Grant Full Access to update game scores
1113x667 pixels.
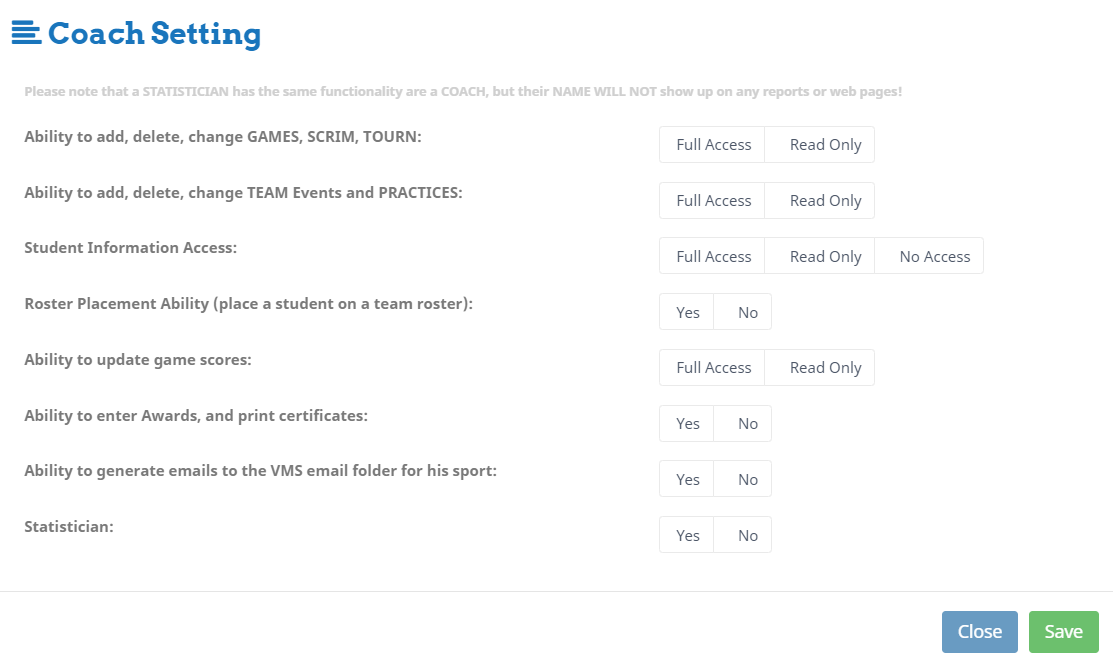tap(713, 368)
